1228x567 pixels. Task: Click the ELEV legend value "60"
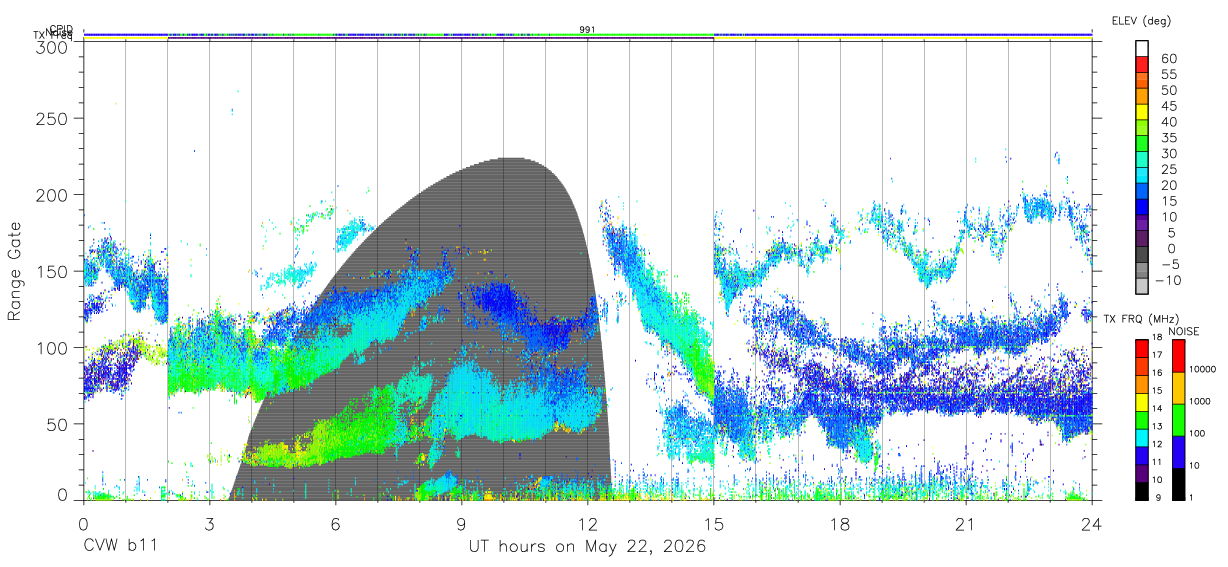pyautogui.click(x=1169, y=59)
